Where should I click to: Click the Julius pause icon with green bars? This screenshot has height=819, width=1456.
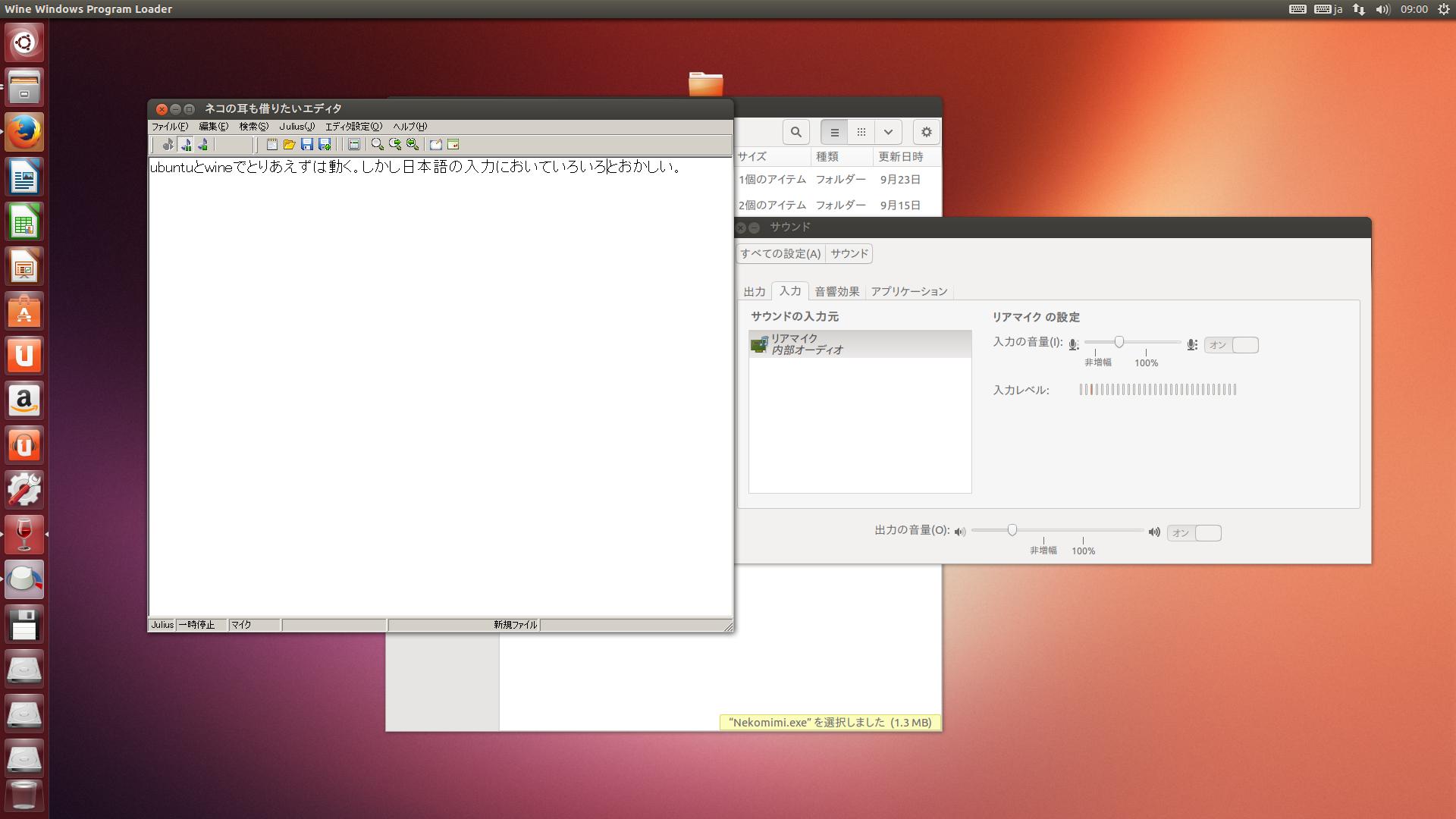[x=186, y=144]
